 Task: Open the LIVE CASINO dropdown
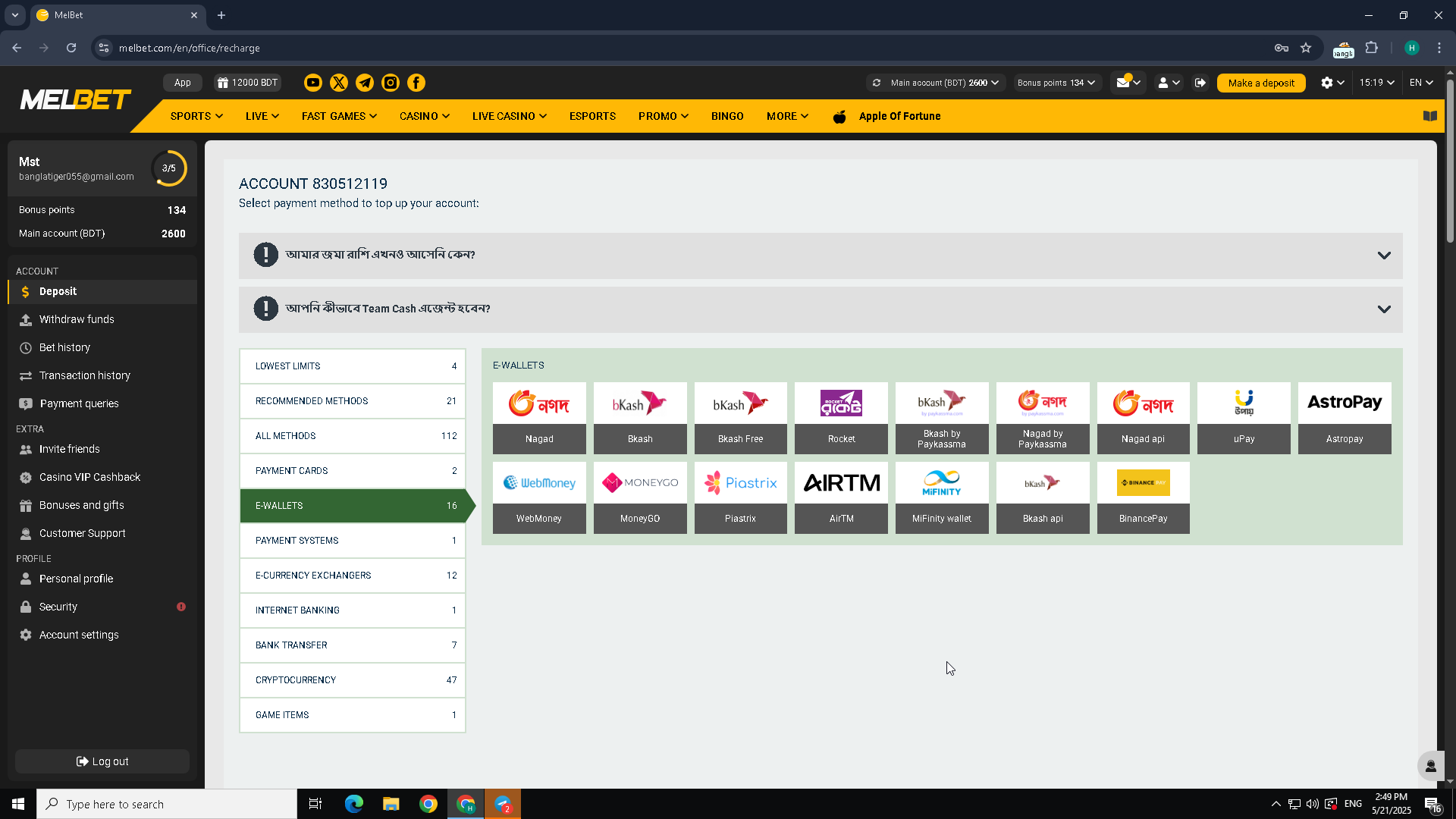tap(509, 116)
